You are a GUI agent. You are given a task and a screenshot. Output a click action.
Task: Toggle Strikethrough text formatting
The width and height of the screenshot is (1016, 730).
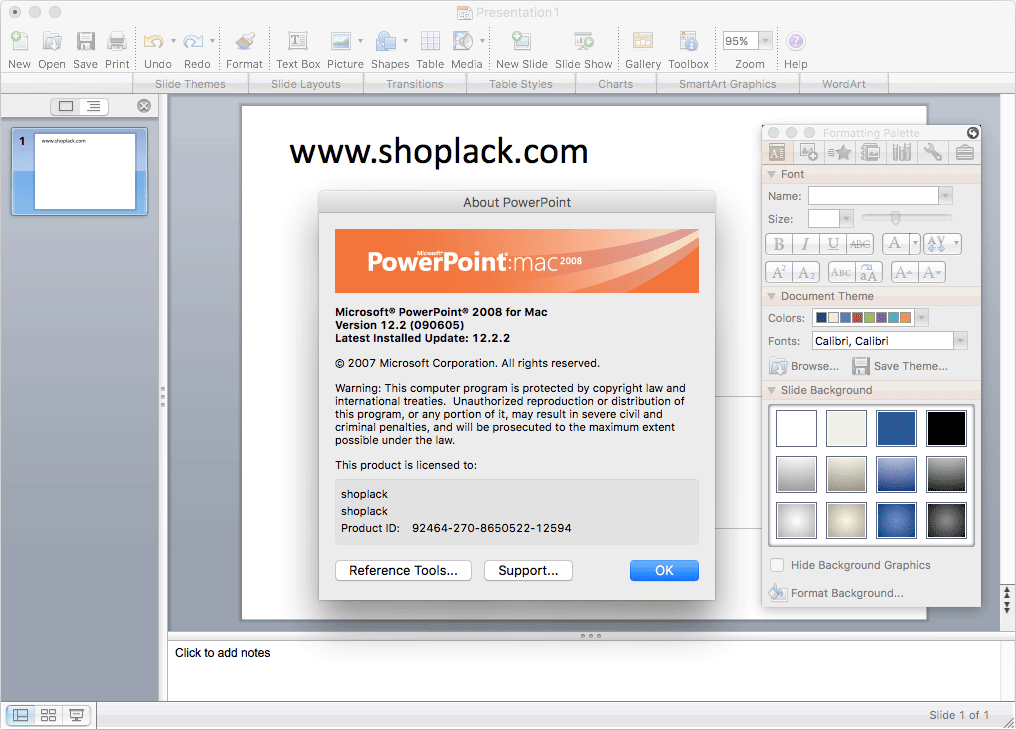860,244
